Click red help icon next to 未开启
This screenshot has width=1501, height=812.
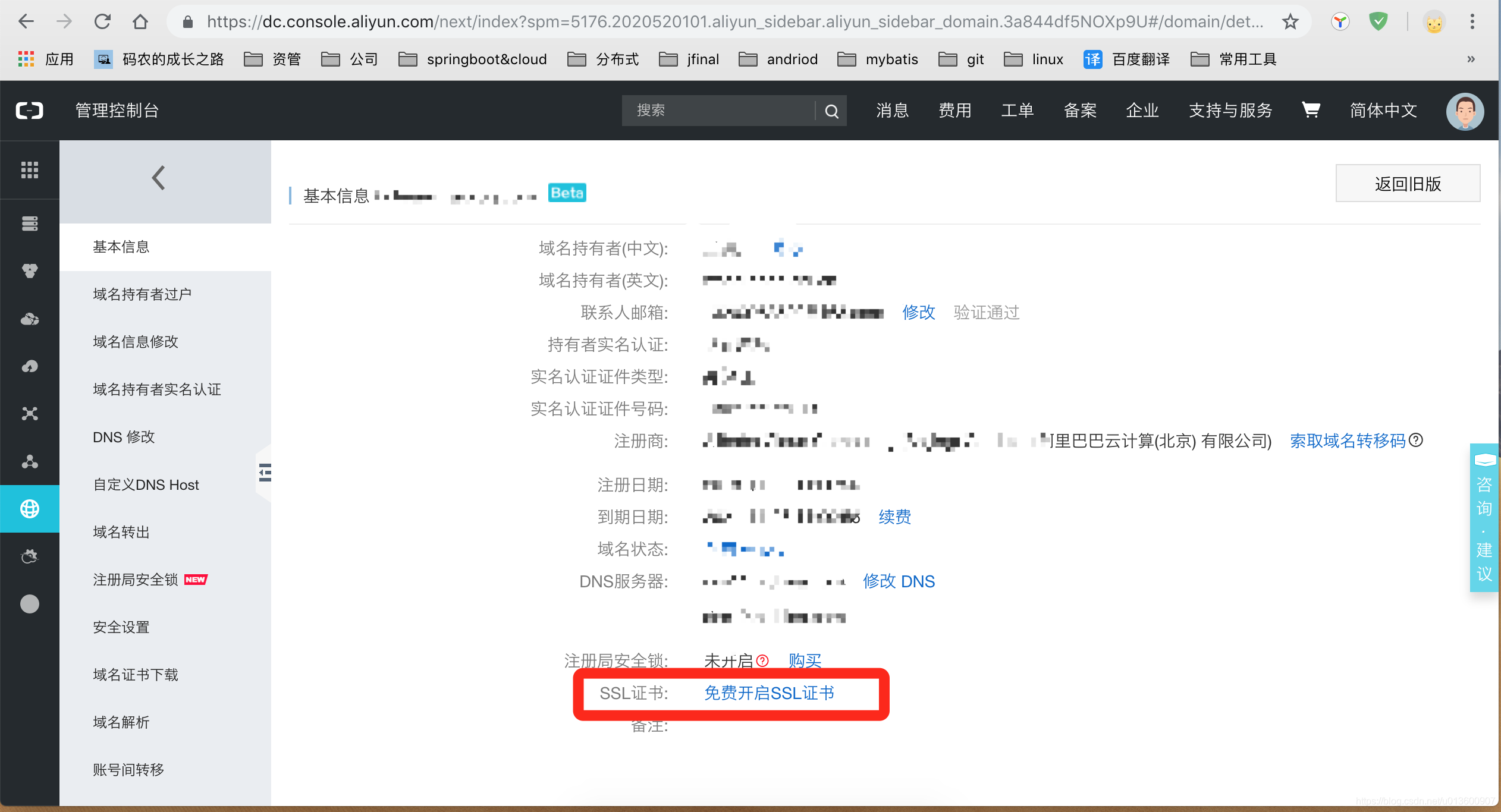coord(762,660)
